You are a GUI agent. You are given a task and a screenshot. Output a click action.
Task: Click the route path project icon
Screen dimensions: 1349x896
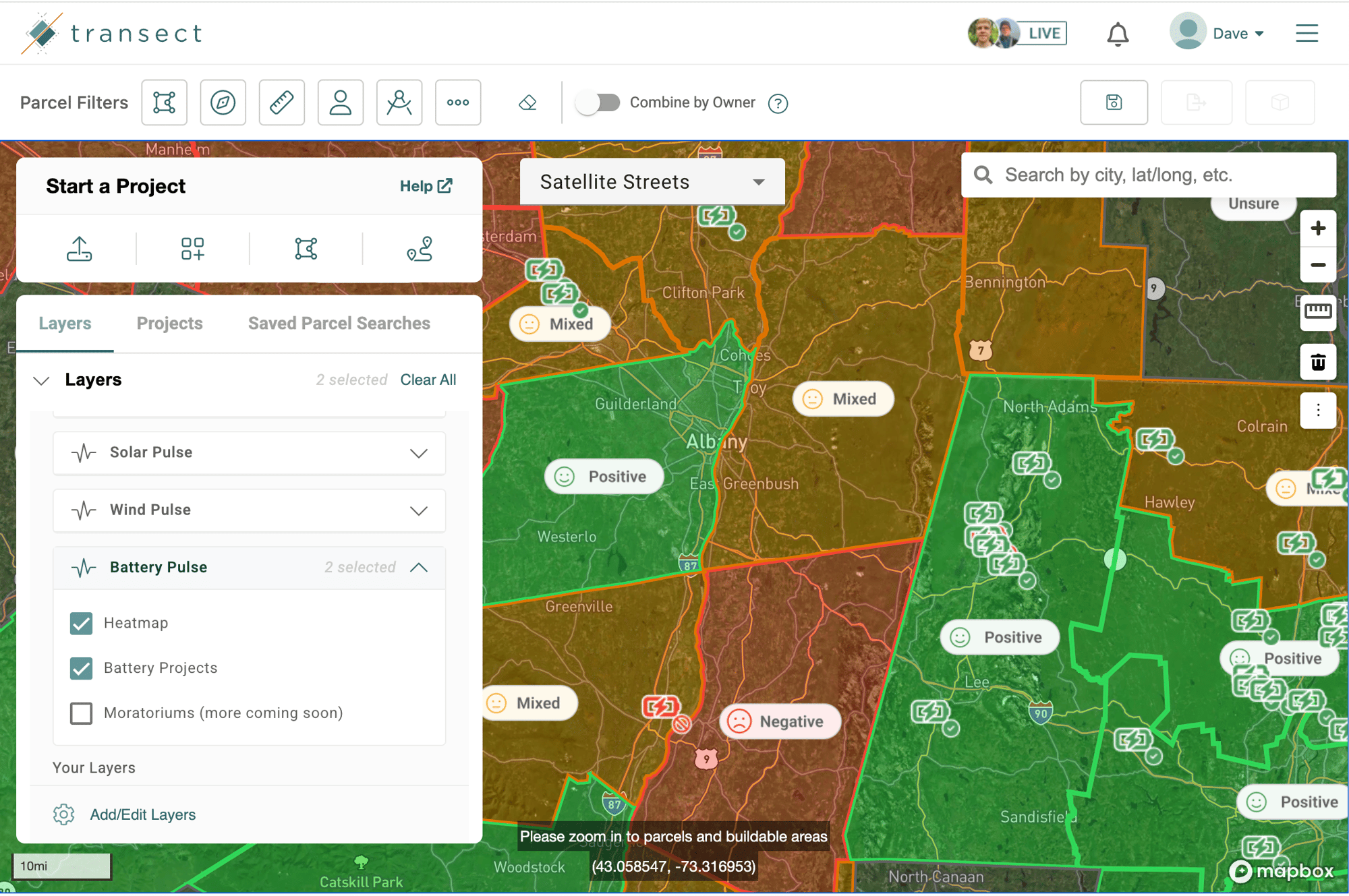point(419,249)
